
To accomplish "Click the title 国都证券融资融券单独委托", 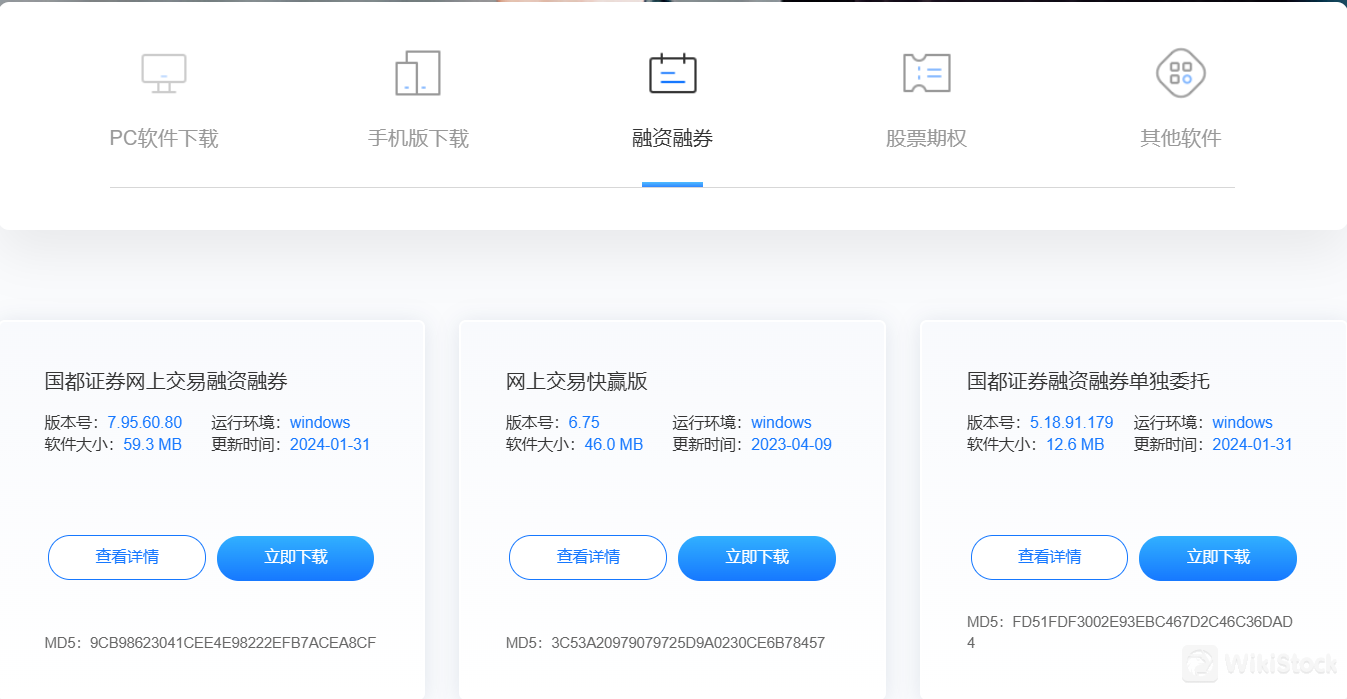I will [x=1088, y=381].
